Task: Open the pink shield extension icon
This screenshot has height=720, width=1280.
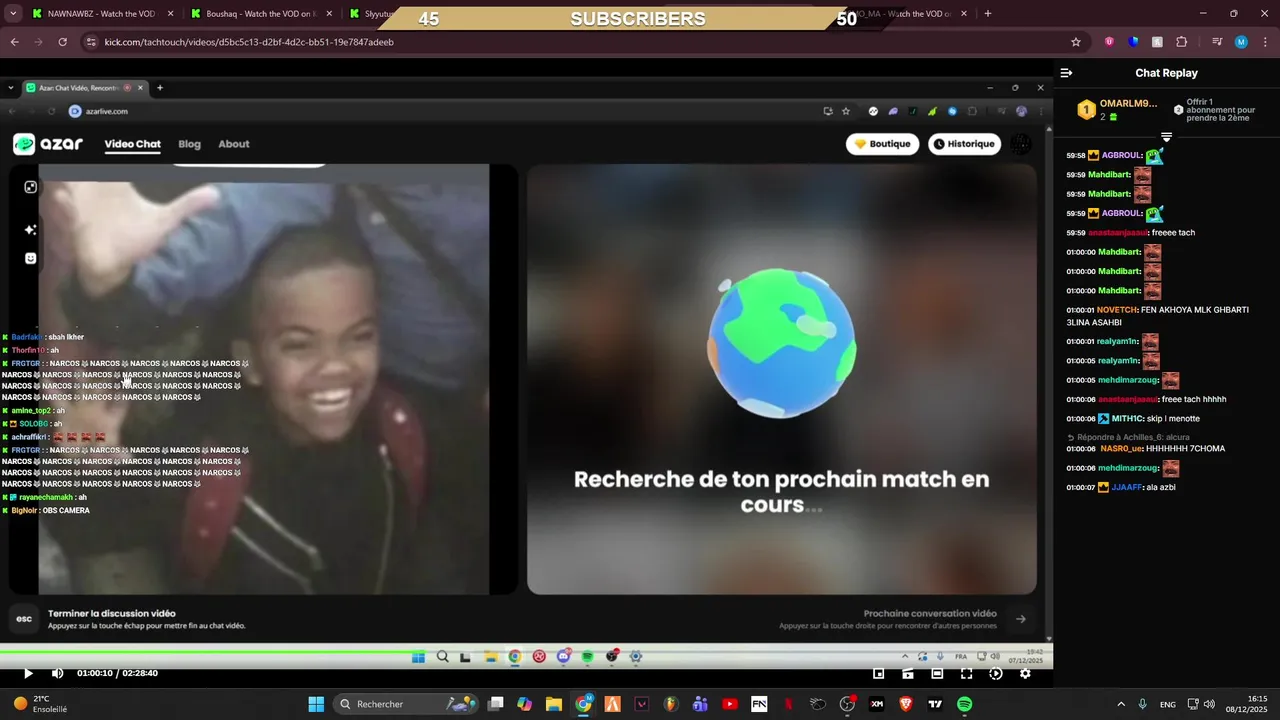Action: pos(1109,42)
